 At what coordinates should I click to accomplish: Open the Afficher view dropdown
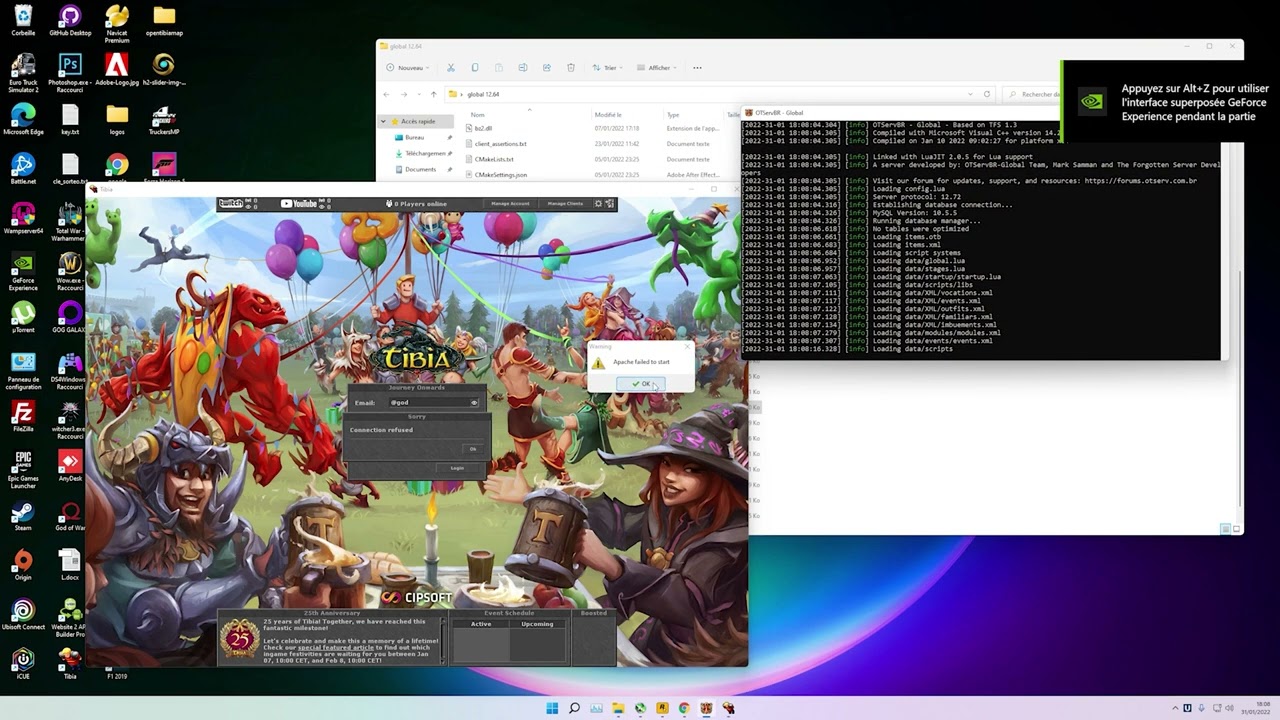point(659,68)
